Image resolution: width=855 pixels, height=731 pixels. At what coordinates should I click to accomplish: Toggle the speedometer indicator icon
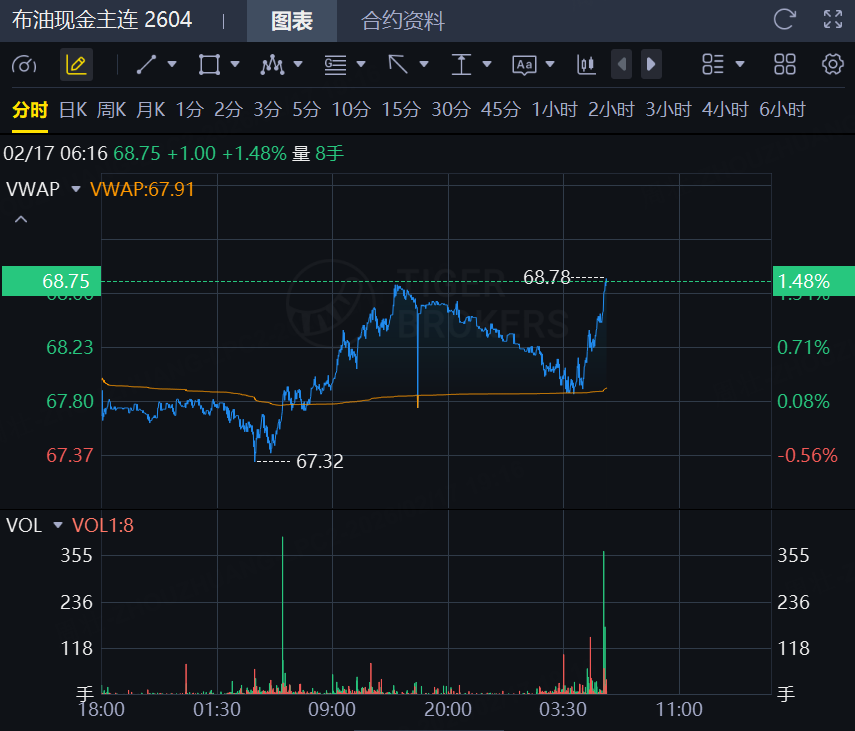[x=24, y=65]
